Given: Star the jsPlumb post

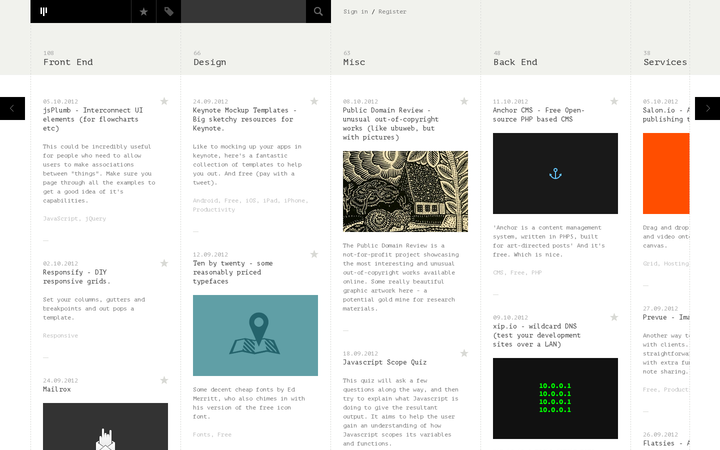Looking at the screenshot, I should (164, 101).
